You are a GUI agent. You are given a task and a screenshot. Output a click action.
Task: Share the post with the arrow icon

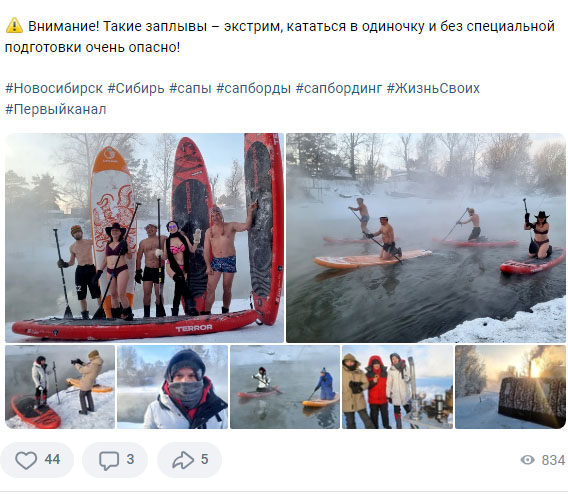point(183,460)
